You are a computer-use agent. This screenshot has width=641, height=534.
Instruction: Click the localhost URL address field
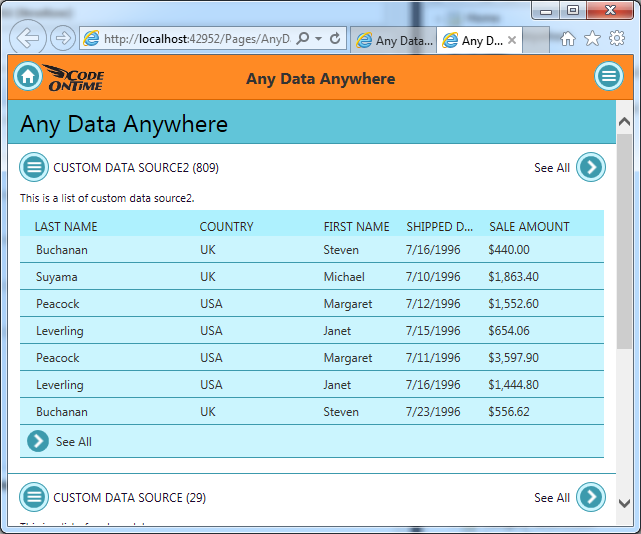click(x=196, y=39)
